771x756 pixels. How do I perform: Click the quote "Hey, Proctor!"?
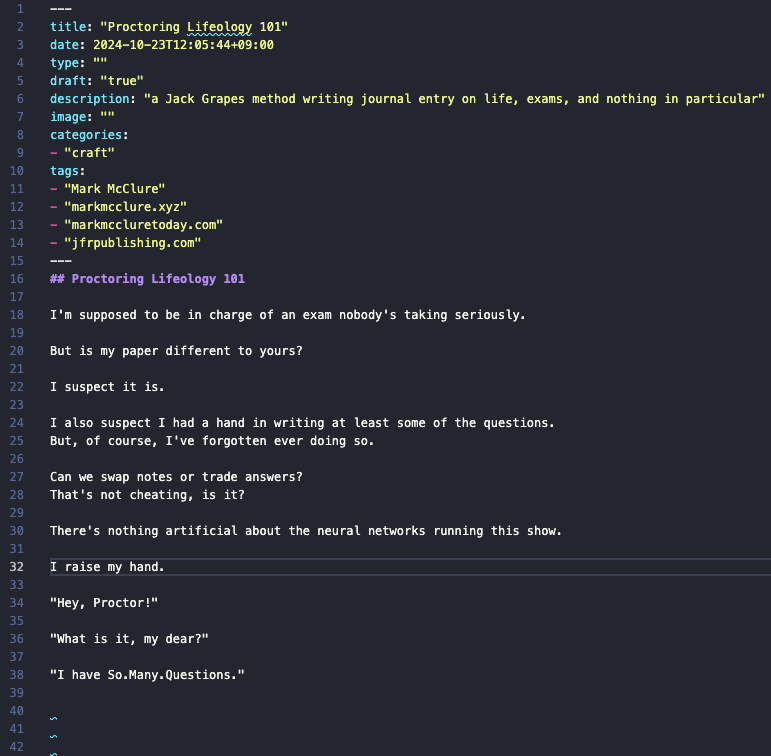point(104,603)
